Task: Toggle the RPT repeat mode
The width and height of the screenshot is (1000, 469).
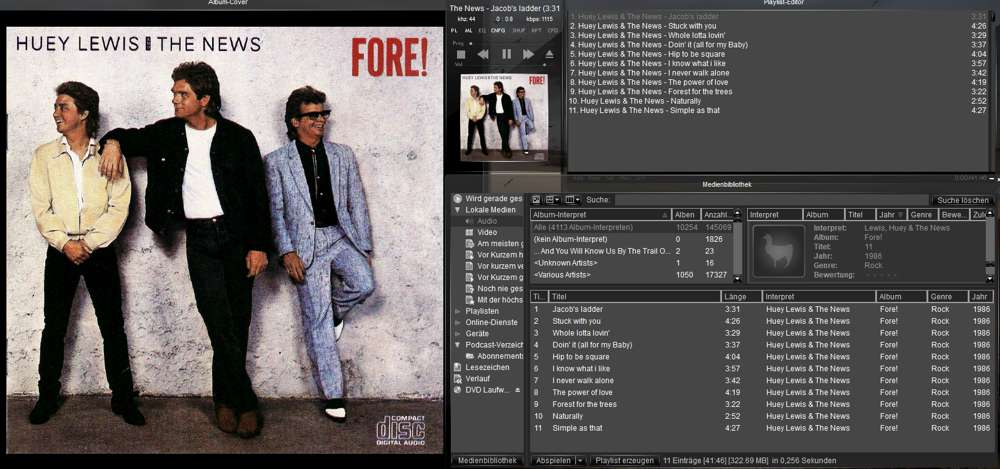Action: [x=536, y=31]
